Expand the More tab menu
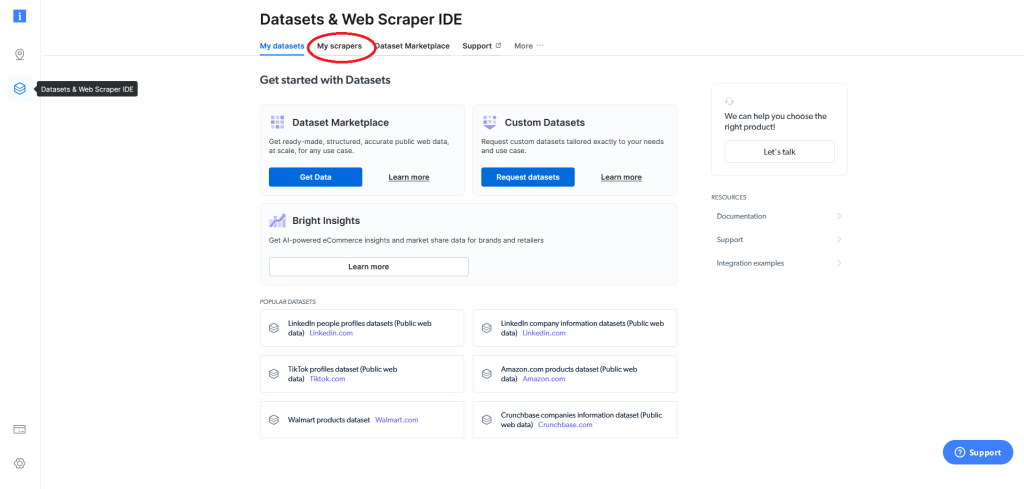Viewport: 1024px width, 489px height. pyautogui.click(x=528, y=46)
